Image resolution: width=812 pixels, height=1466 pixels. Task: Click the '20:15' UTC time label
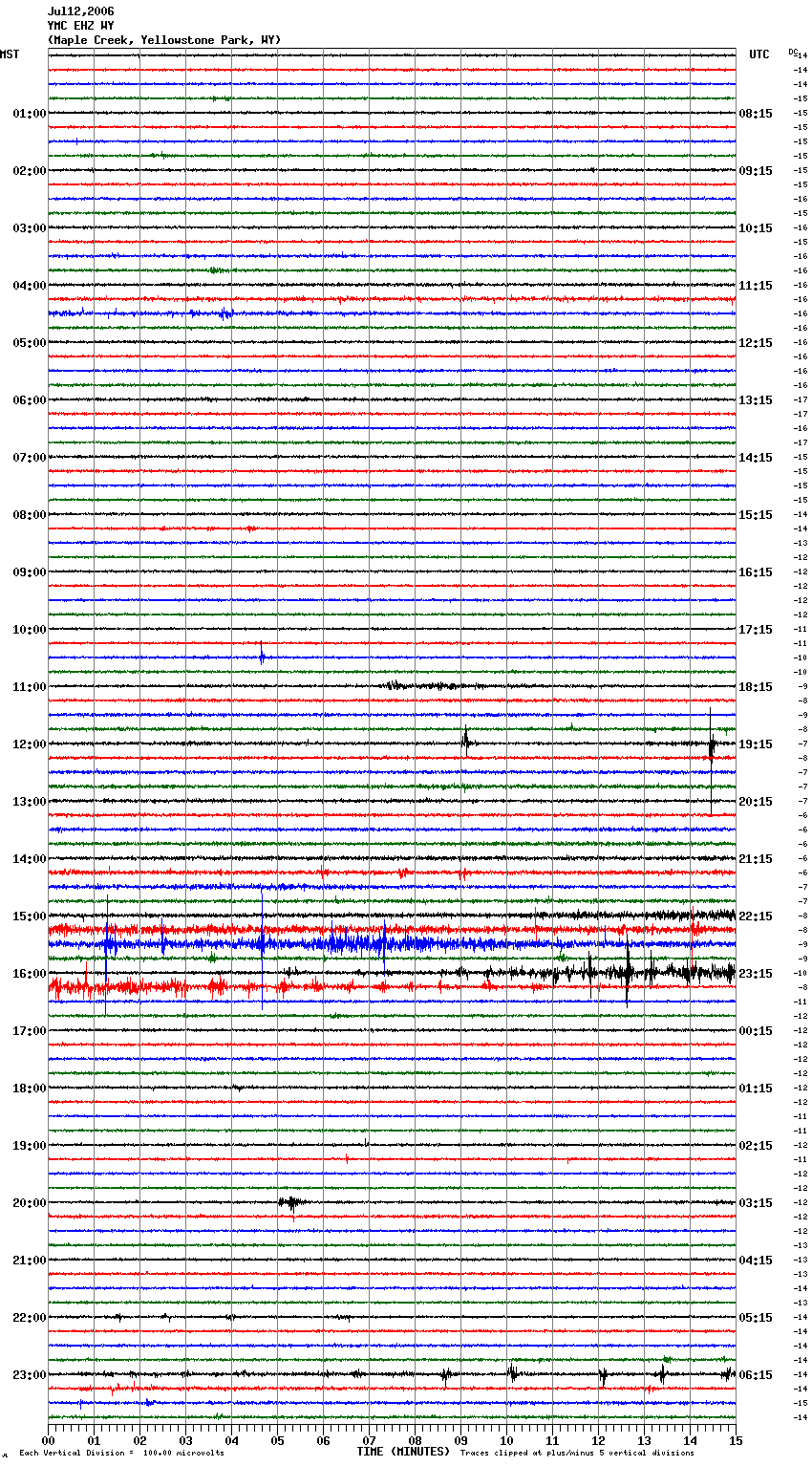click(x=756, y=802)
